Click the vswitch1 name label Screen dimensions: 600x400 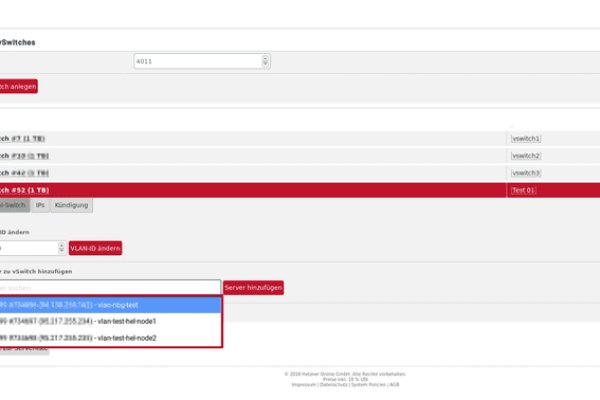(526, 139)
